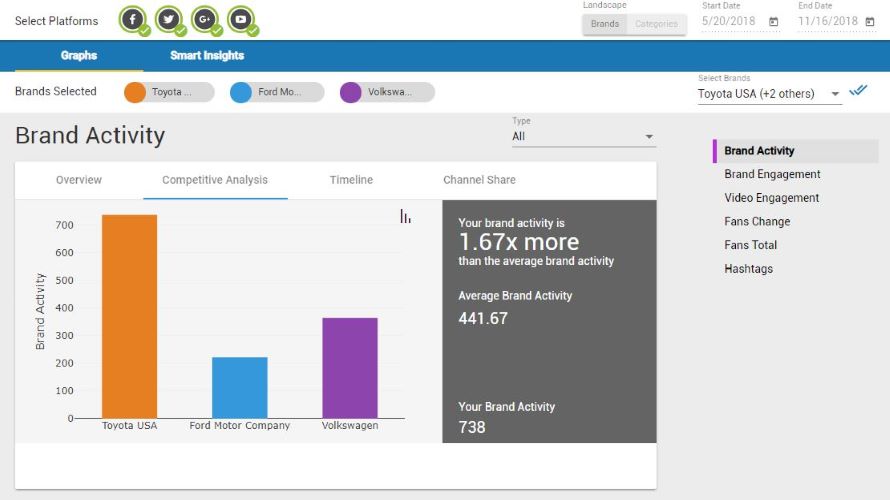
Task: Click the purple Volkswagen bar
Action: [350, 368]
